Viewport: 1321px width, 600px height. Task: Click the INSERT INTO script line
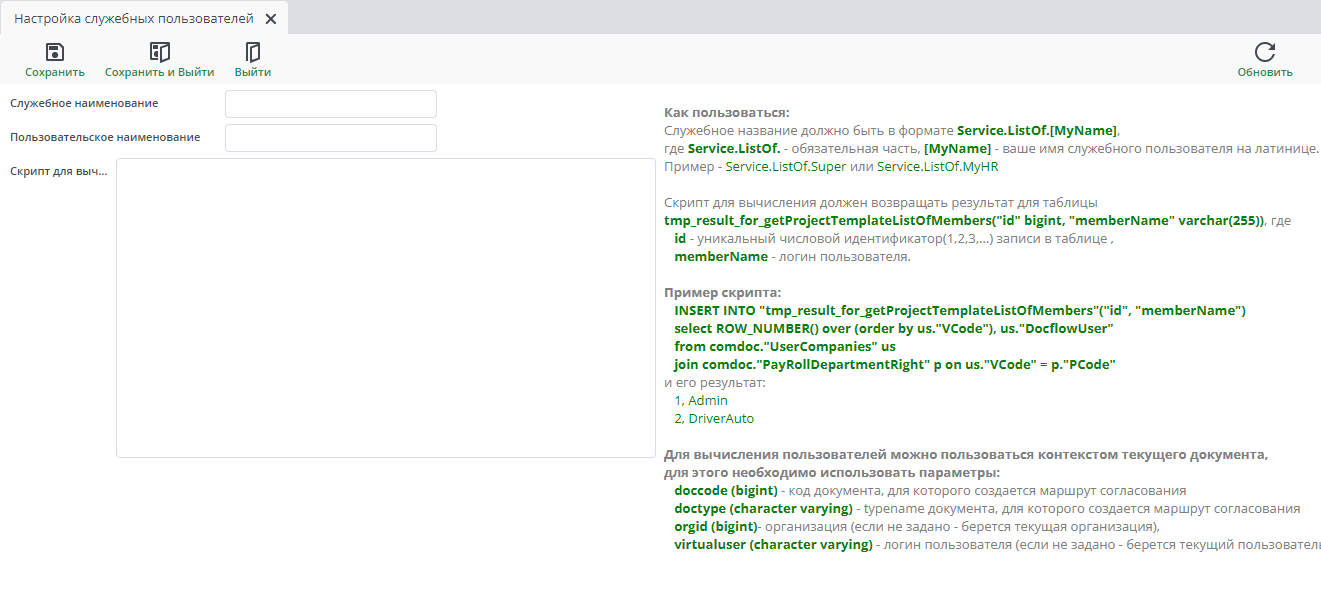tap(960, 311)
